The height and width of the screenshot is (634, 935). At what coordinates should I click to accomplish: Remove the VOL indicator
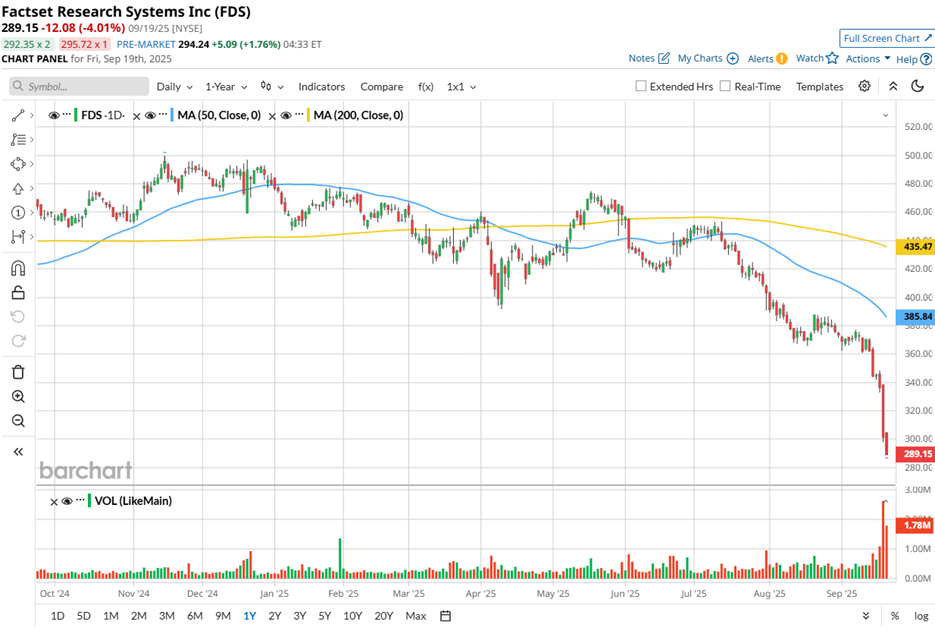[x=54, y=502]
